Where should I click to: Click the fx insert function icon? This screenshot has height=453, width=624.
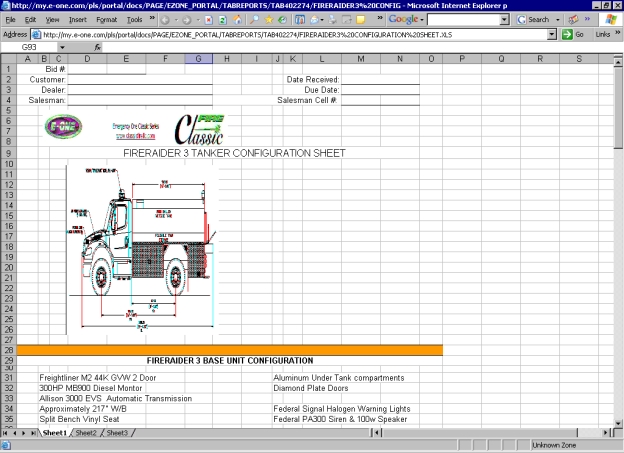98,47
